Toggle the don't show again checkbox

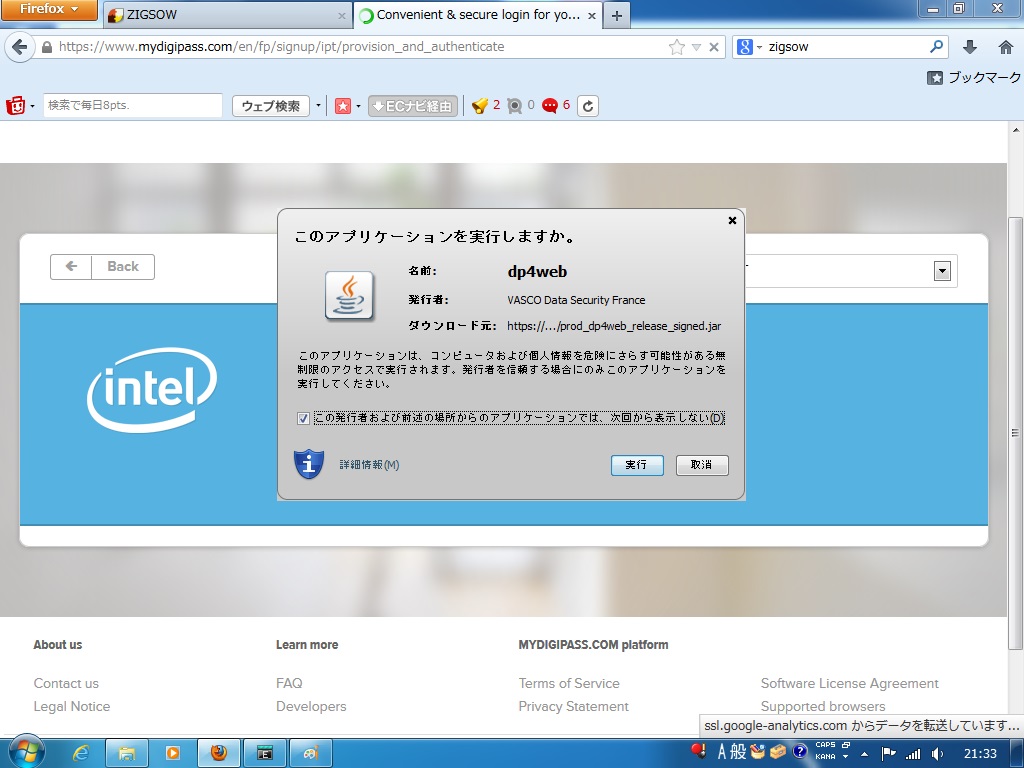(x=303, y=418)
